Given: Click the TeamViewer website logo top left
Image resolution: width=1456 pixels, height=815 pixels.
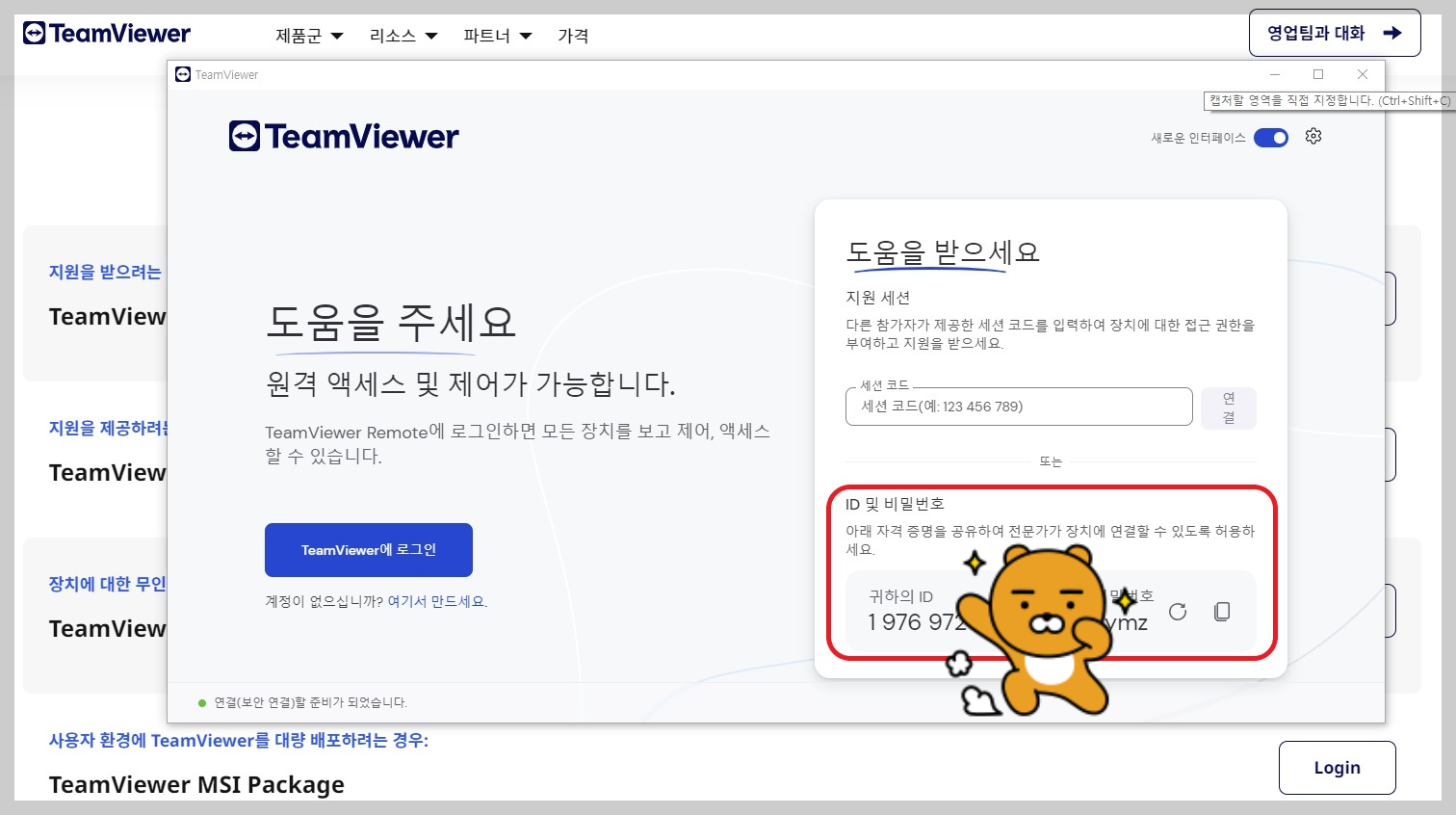Looking at the screenshot, I should click(x=106, y=32).
